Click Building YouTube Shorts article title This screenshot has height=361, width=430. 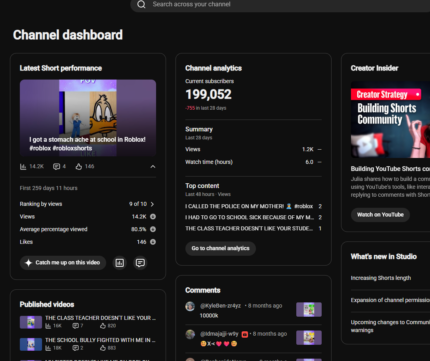[x=390, y=169]
